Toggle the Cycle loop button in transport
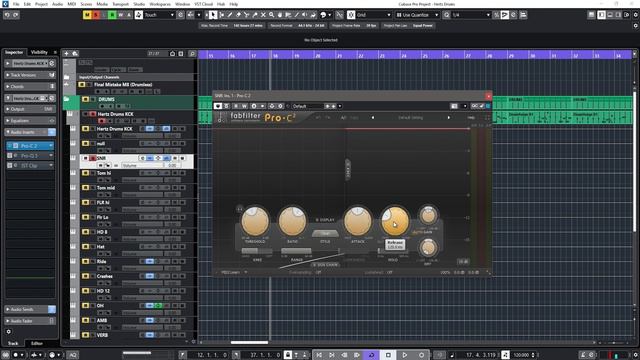 [x=371, y=355]
